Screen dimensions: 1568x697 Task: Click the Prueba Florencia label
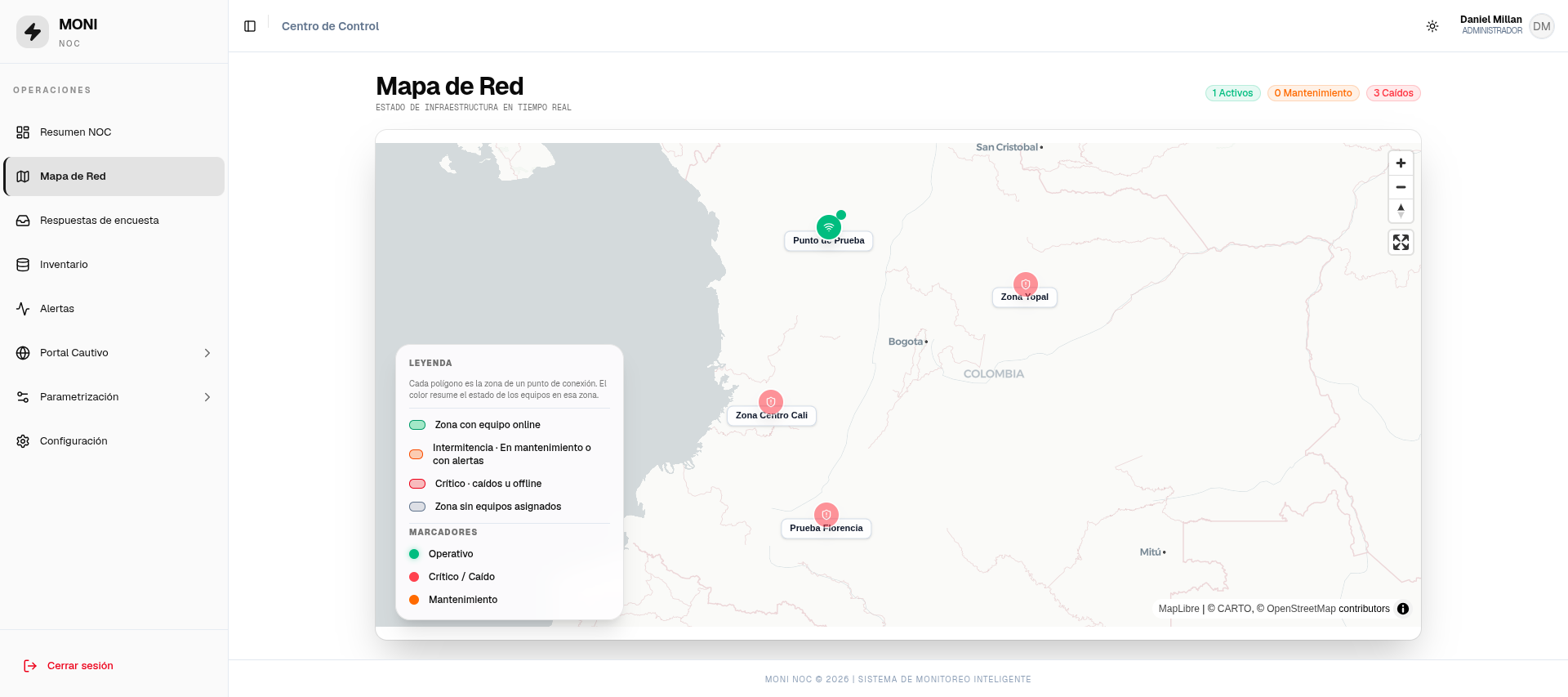pos(826,529)
